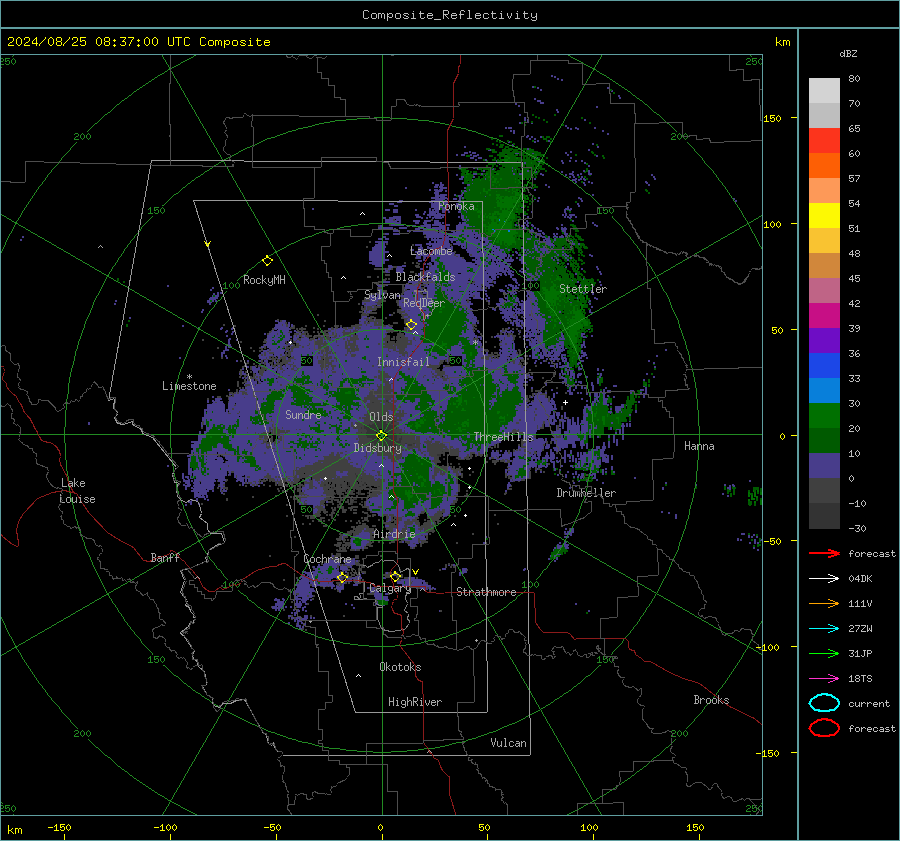Viewport: 900px width, 841px height.
Task: Click the red forecast arrow in legend
Action: coord(824,553)
